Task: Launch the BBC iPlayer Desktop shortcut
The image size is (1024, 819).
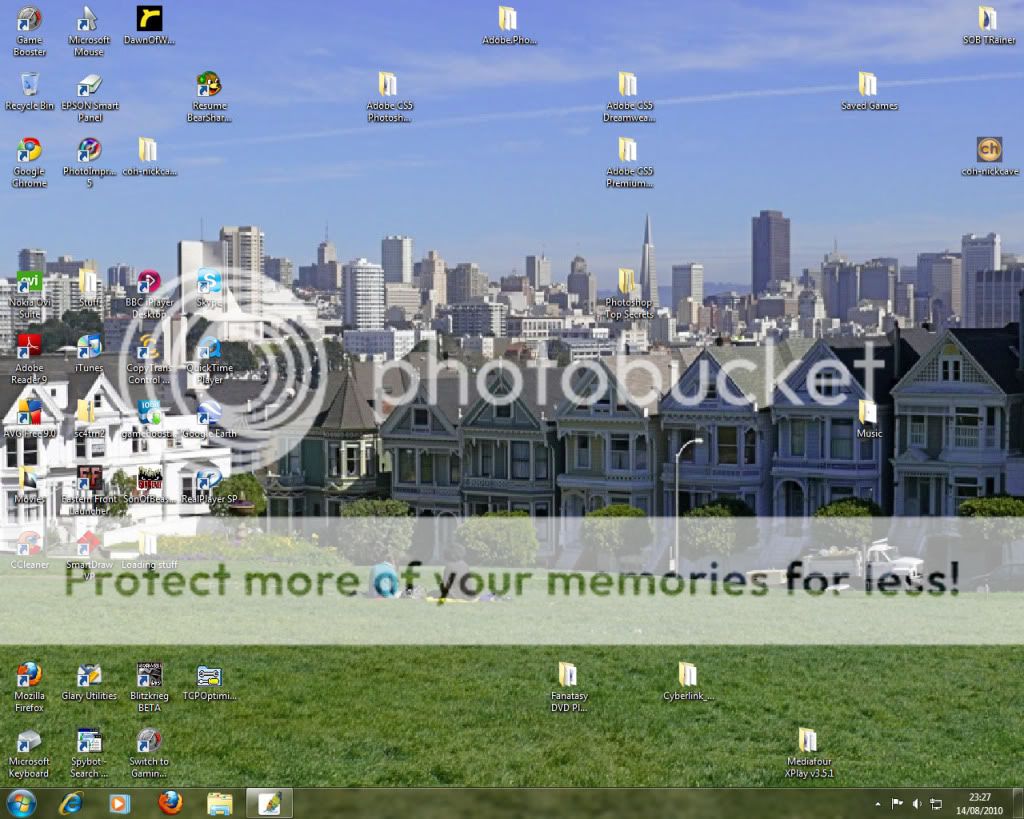Action: [149, 282]
